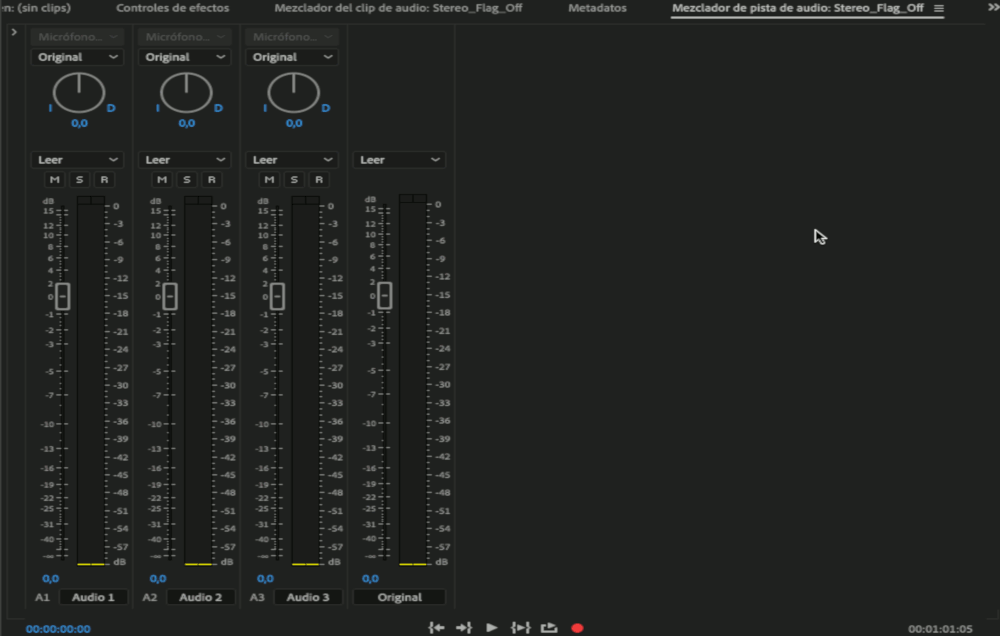
Task: Expand the effects and sends arrow
Action: point(13,32)
